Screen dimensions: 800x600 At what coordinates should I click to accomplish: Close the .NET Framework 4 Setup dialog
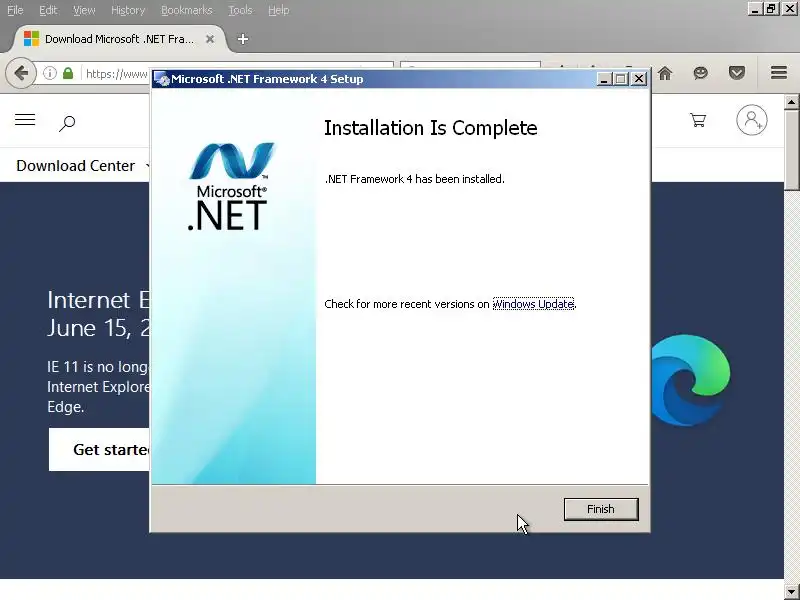click(x=639, y=79)
